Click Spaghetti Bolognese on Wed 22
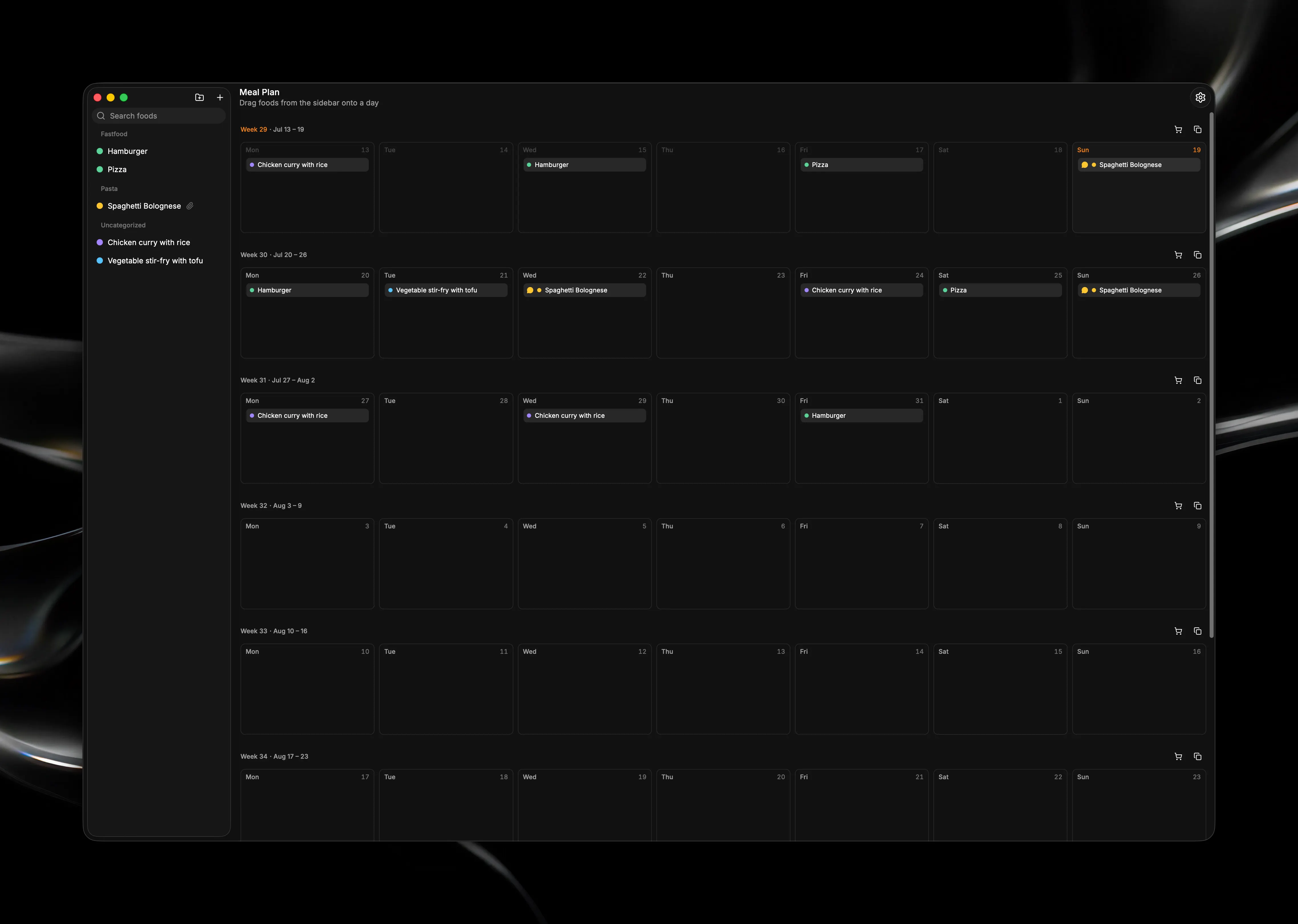 click(584, 290)
